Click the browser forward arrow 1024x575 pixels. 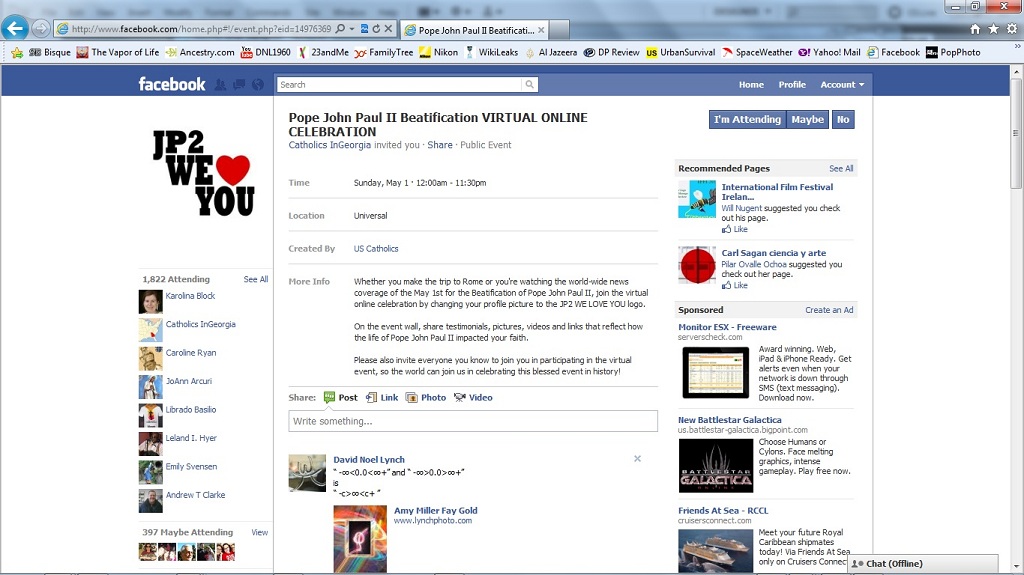point(40,29)
